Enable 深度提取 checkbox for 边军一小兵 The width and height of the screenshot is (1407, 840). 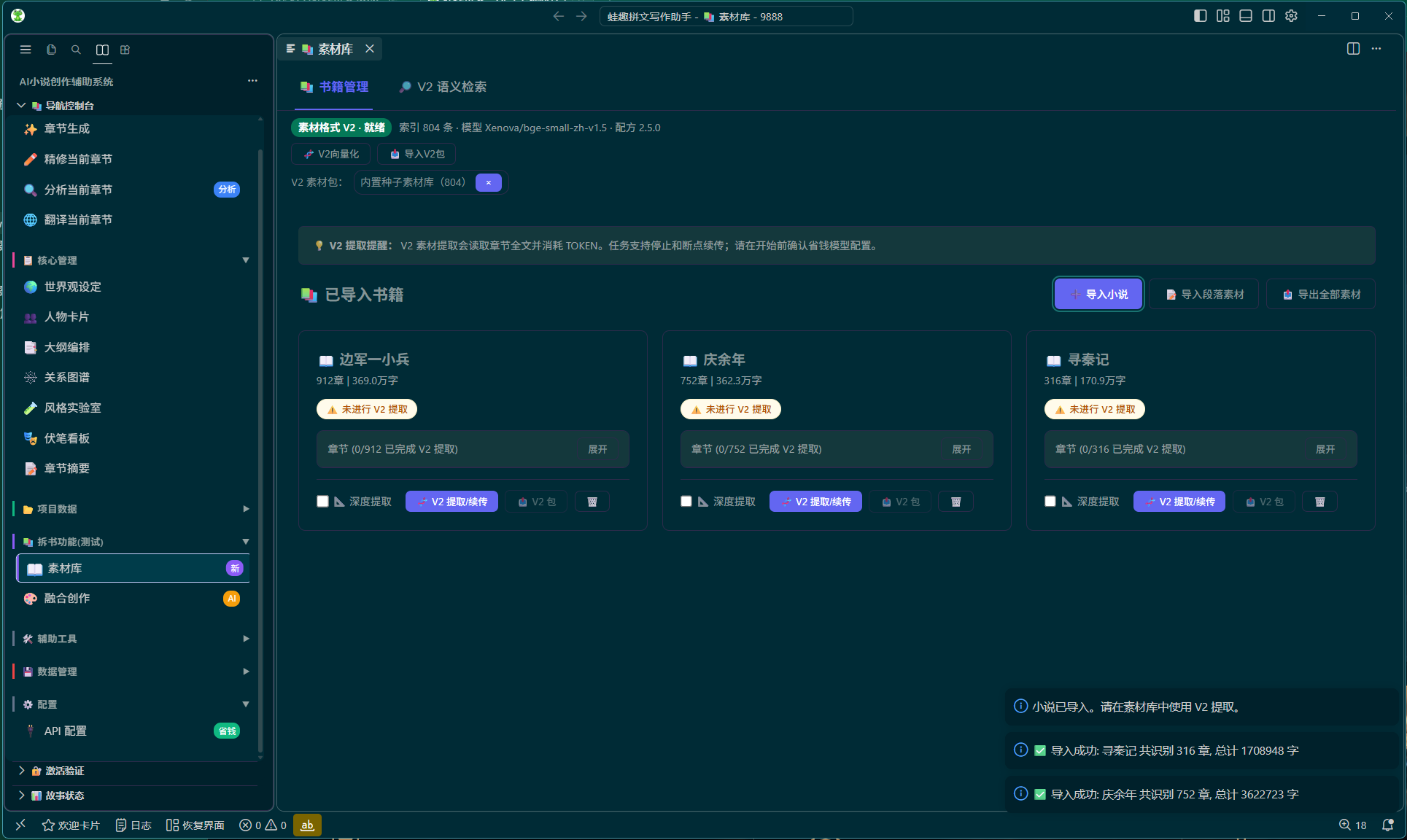(x=322, y=501)
